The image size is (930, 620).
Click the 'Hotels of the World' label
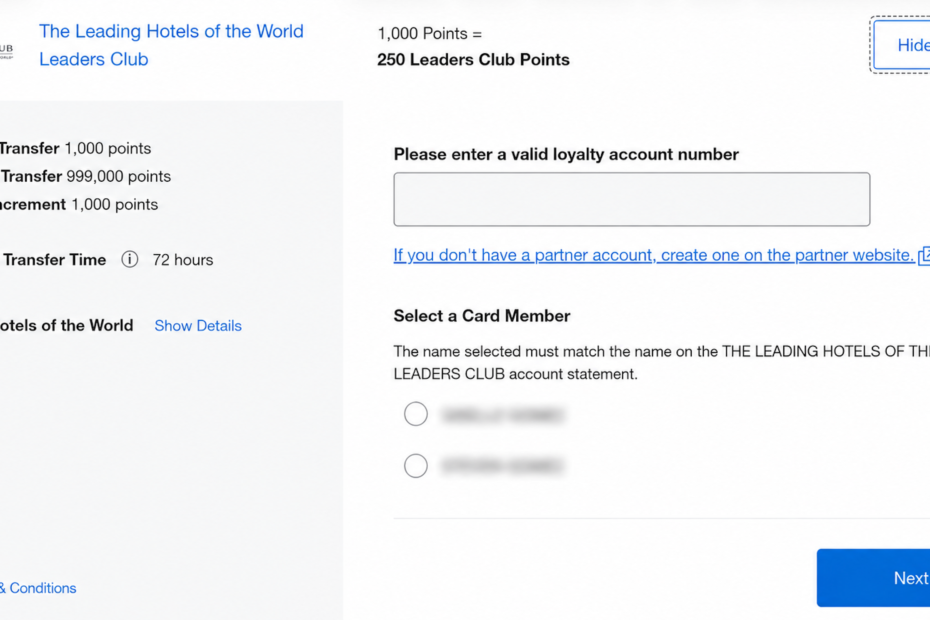coord(66,326)
